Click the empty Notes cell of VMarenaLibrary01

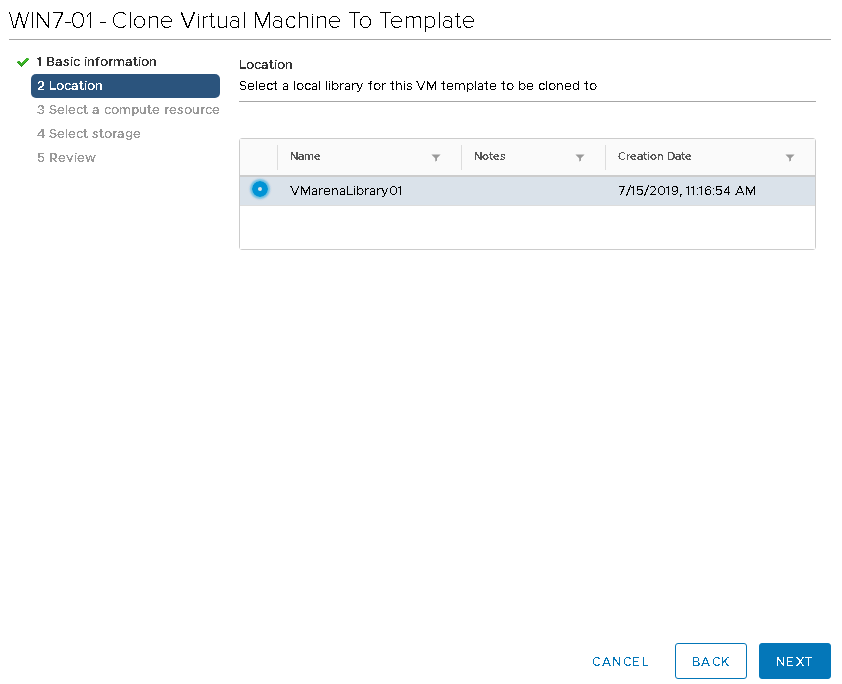(x=533, y=191)
